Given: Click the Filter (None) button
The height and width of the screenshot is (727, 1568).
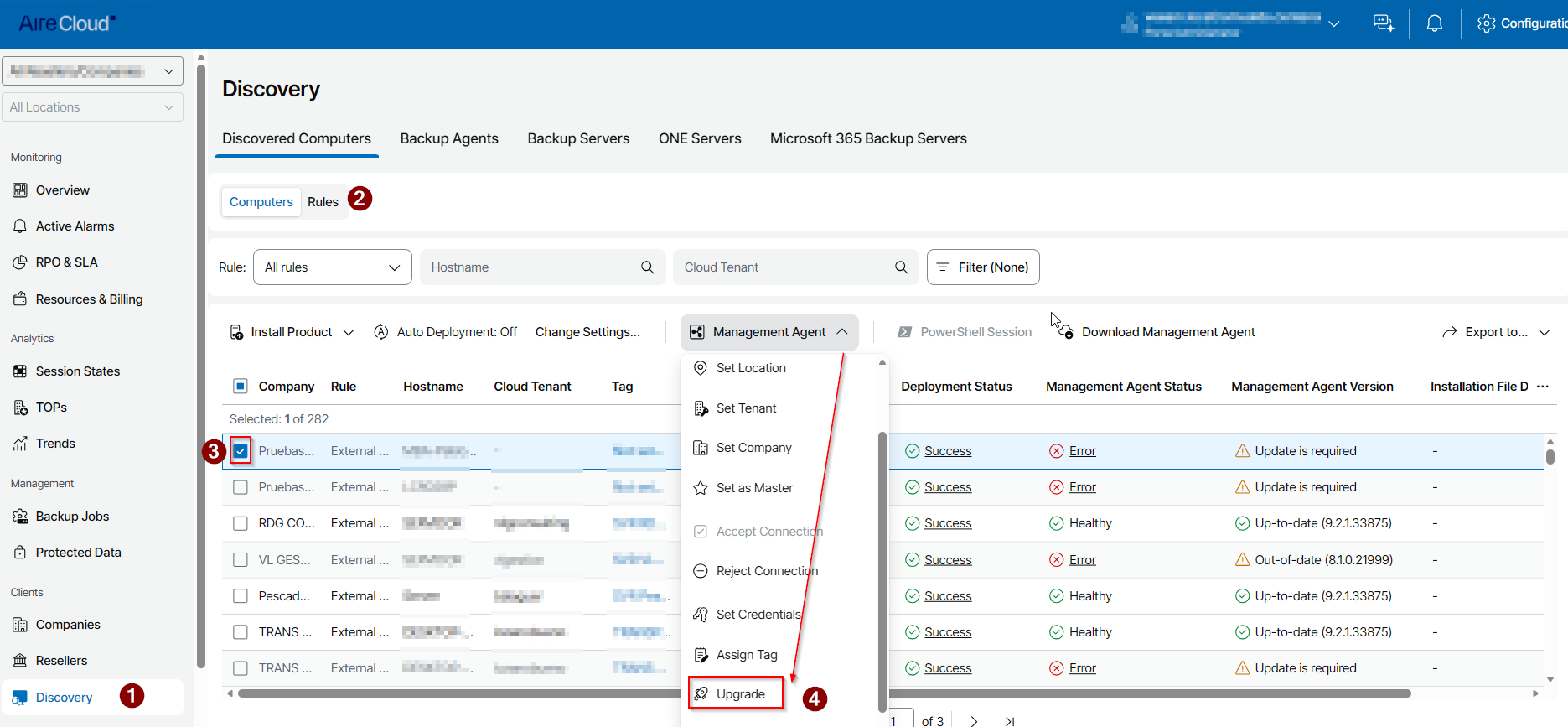Looking at the screenshot, I should click(983, 267).
